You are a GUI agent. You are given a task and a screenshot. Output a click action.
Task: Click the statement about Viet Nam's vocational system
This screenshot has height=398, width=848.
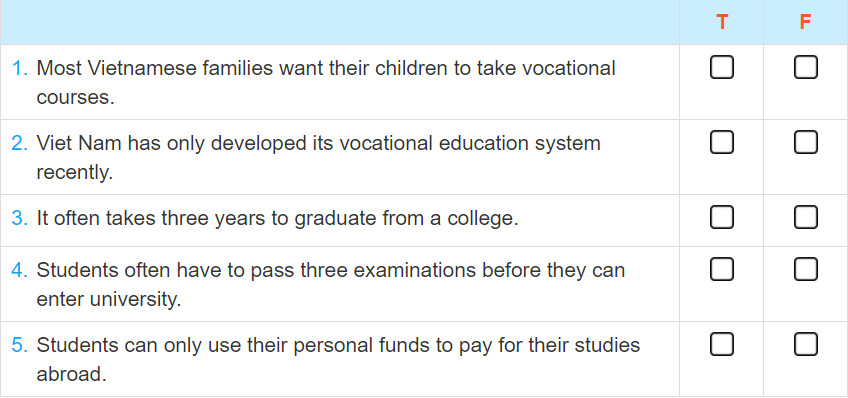point(319,158)
